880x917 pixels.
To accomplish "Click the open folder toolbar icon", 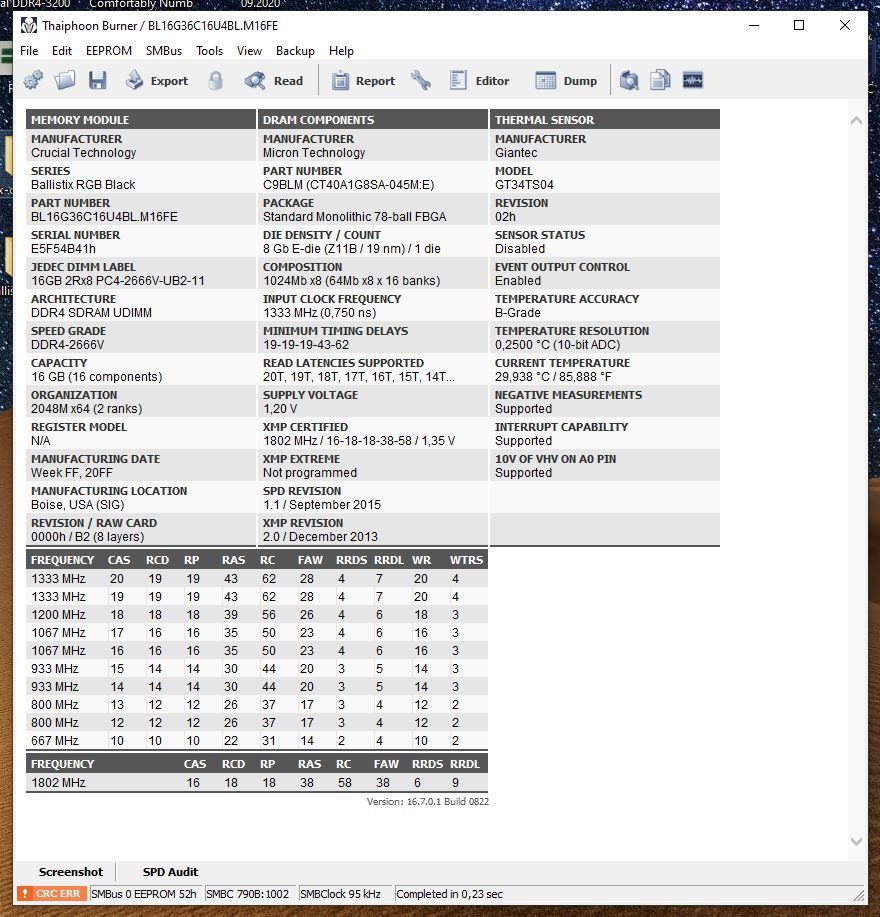I will 65,80.
